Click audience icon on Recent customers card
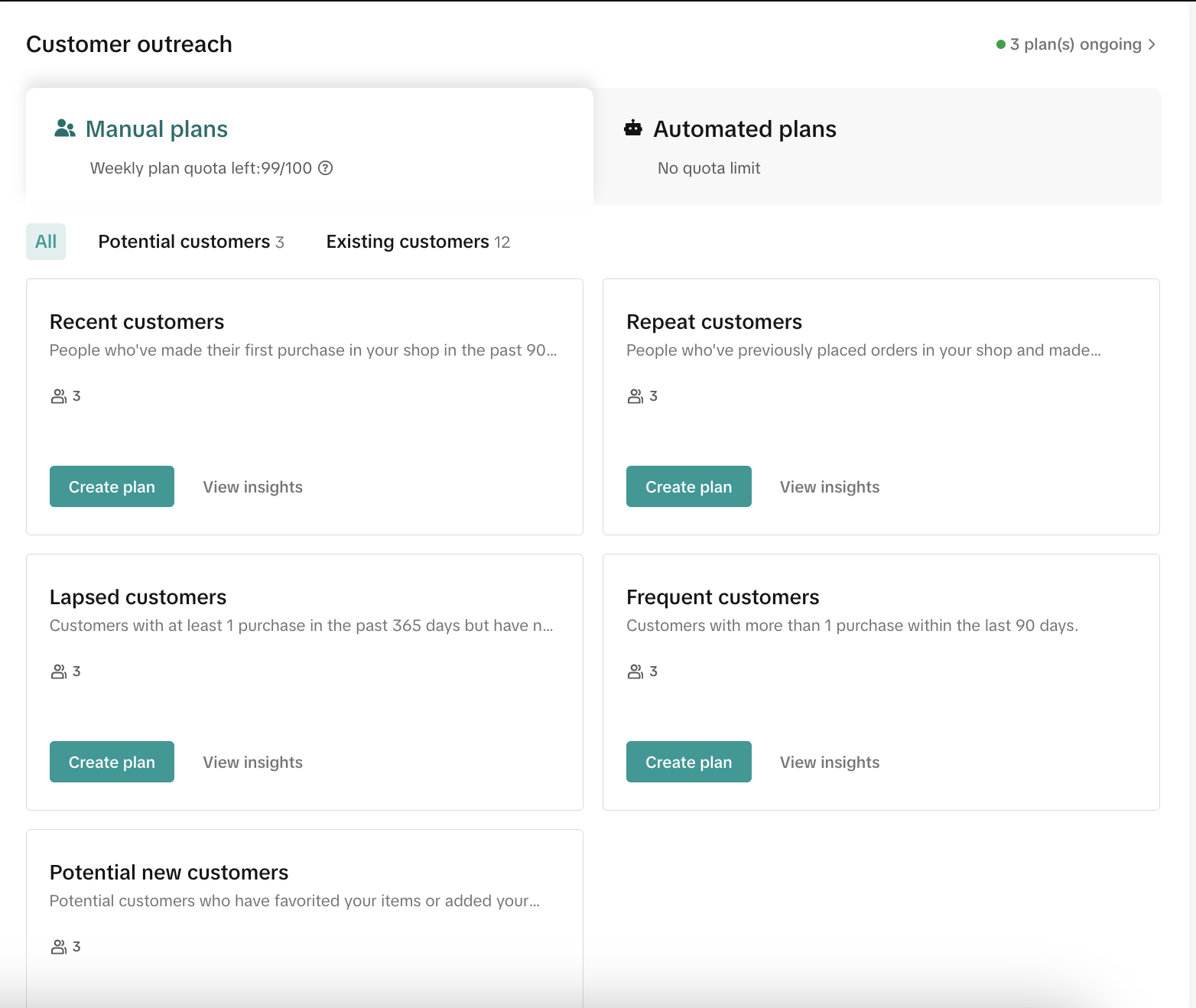This screenshot has height=1008, width=1196. [x=59, y=396]
